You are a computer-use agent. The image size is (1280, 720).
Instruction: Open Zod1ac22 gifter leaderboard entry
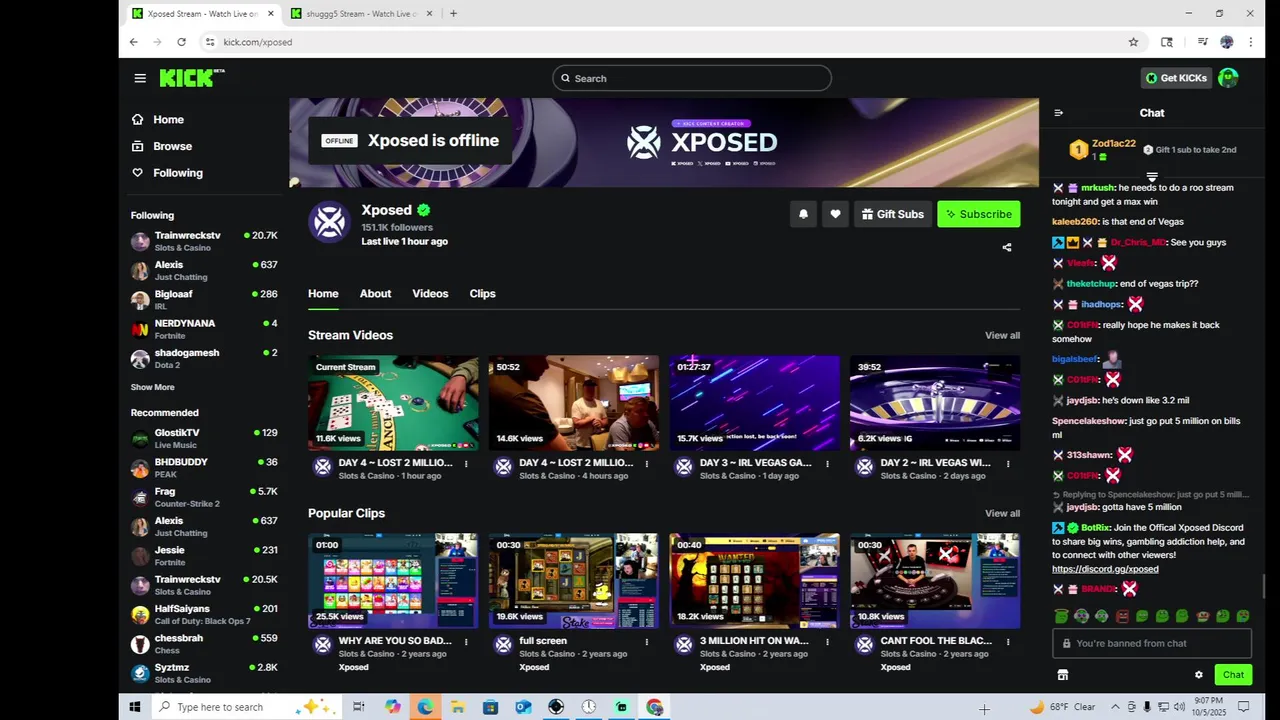coord(1102,150)
